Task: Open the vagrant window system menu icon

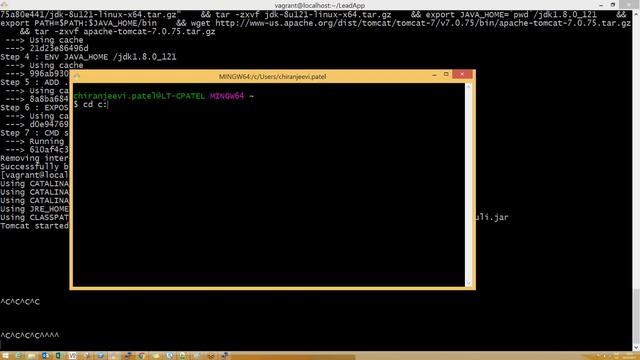Action: click(4, 4)
